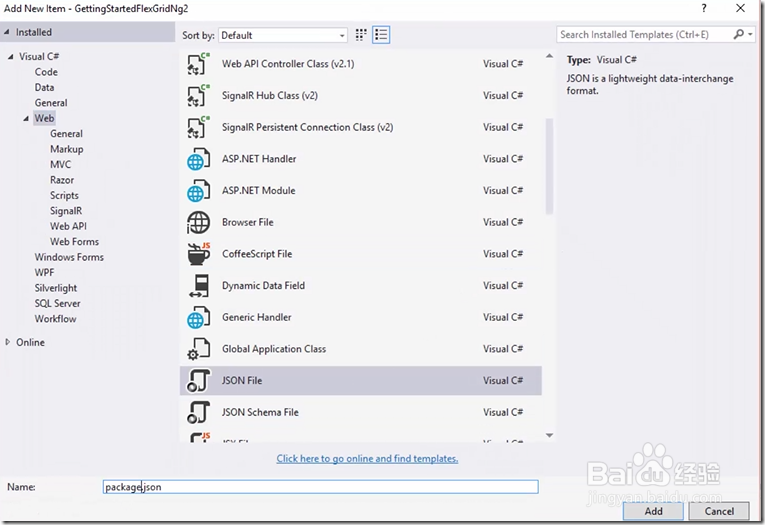765x525 pixels.
Task: Collapse the Installed section
Action: (7, 32)
